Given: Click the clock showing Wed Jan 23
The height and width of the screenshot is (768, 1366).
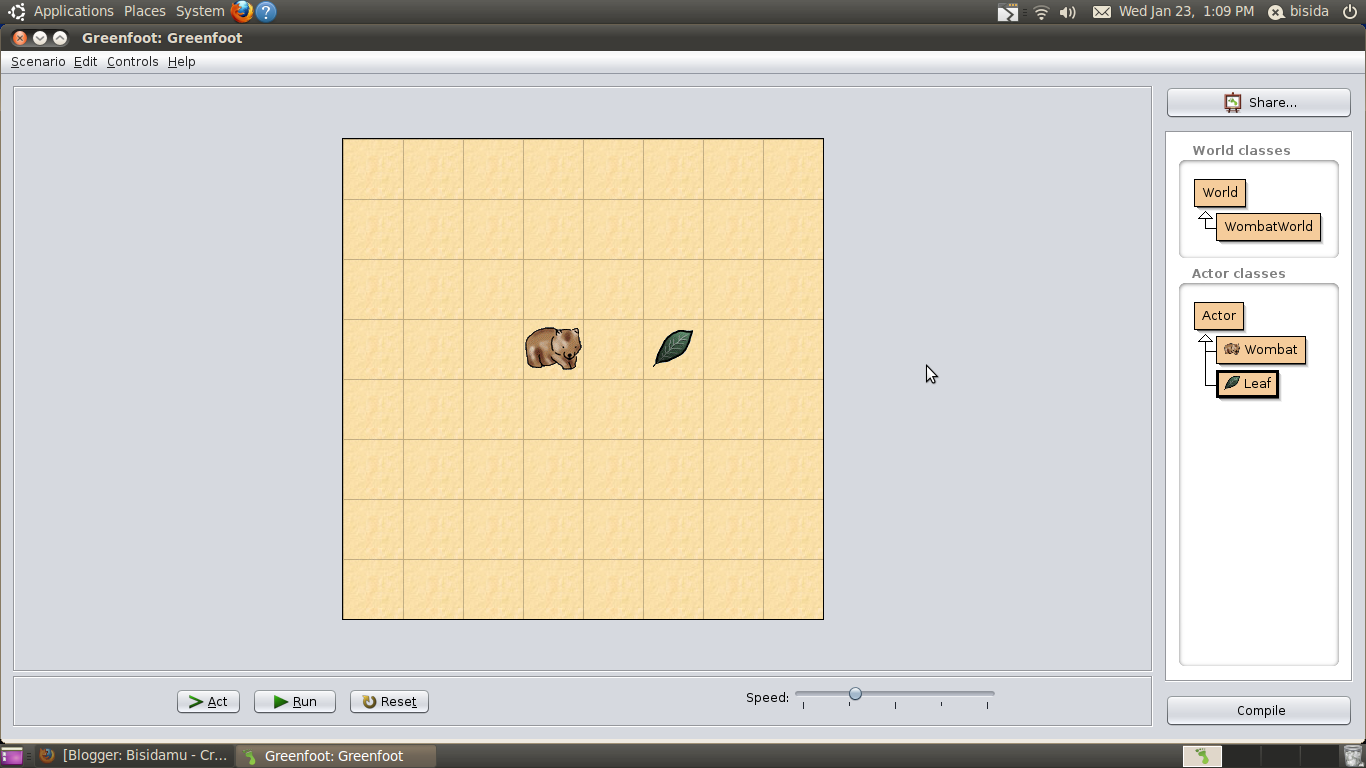Looking at the screenshot, I should [1186, 11].
